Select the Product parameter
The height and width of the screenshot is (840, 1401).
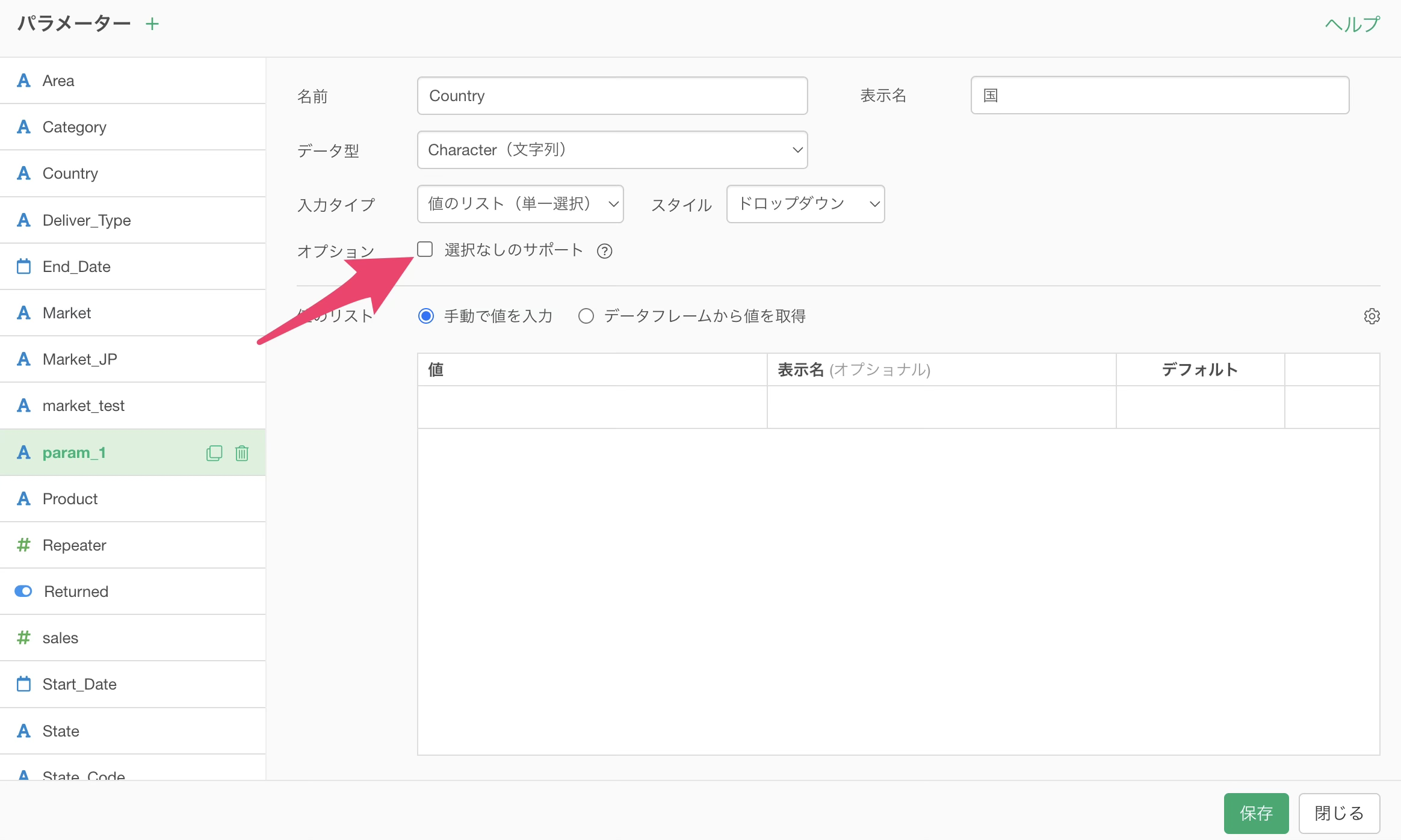pyautogui.click(x=132, y=499)
